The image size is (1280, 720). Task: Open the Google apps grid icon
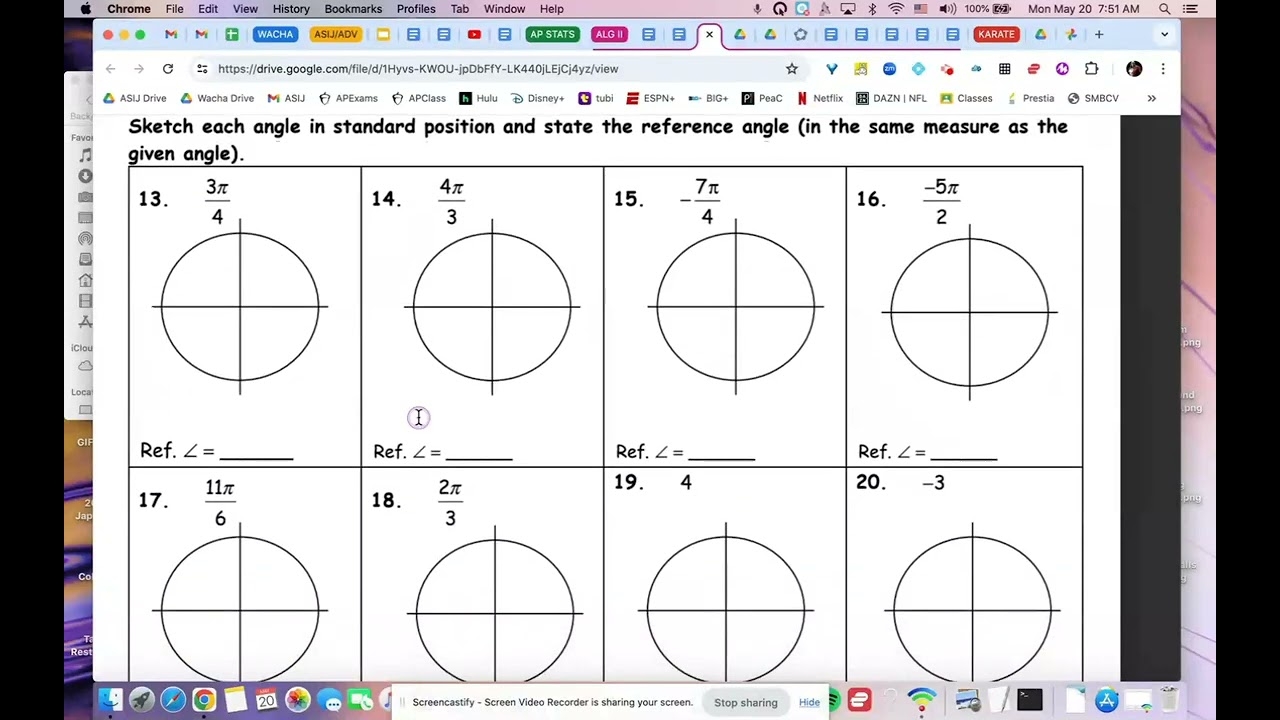click(1005, 68)
